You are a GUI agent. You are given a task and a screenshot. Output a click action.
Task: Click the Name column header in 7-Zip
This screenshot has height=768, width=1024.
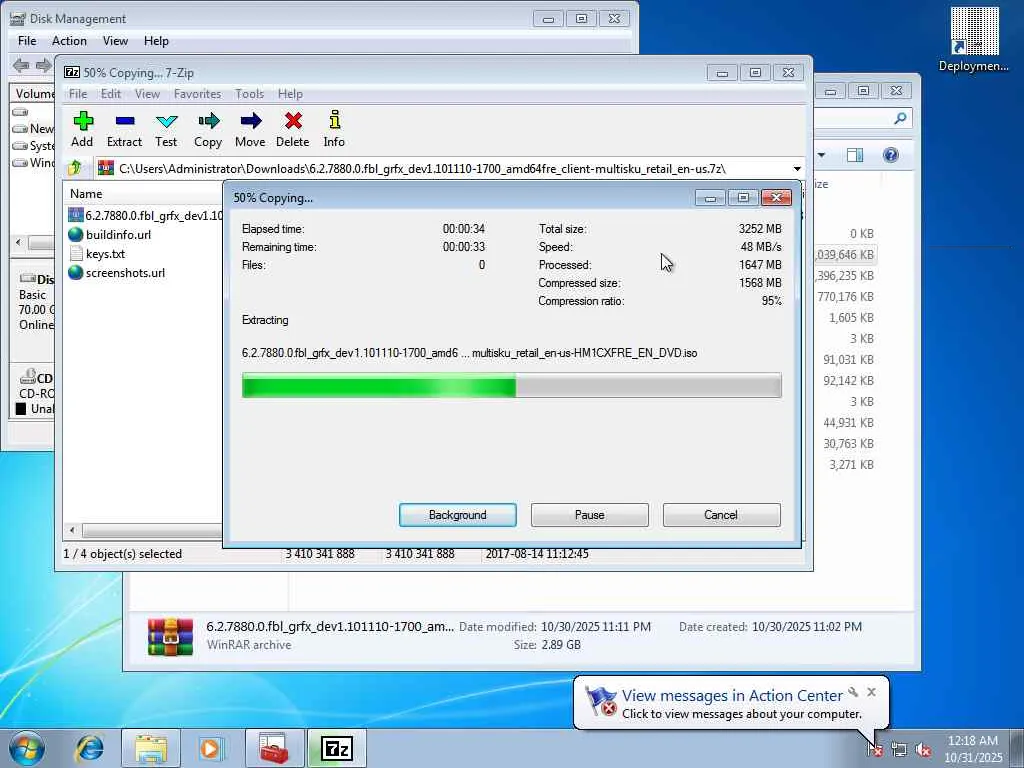tap(86, 194)
